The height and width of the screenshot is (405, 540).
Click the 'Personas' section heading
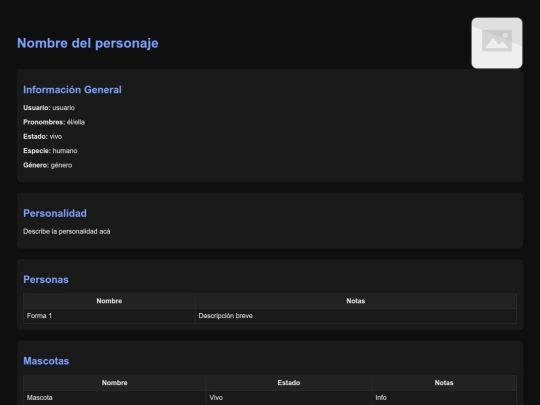[x=46, y=280]
